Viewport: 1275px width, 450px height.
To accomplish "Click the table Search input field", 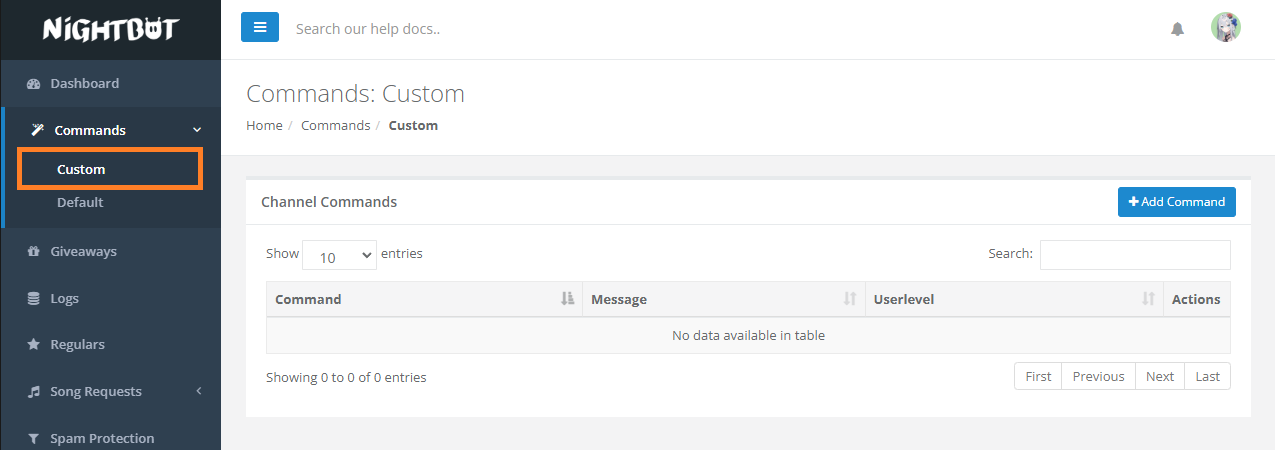I will click(1135, 255).
